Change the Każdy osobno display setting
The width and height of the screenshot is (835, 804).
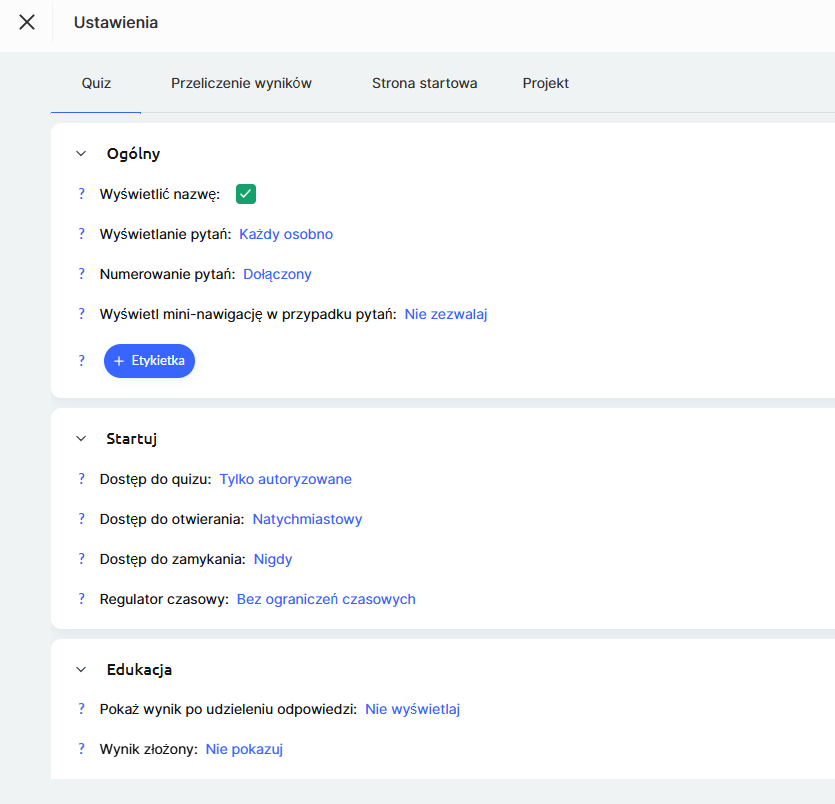286,234
